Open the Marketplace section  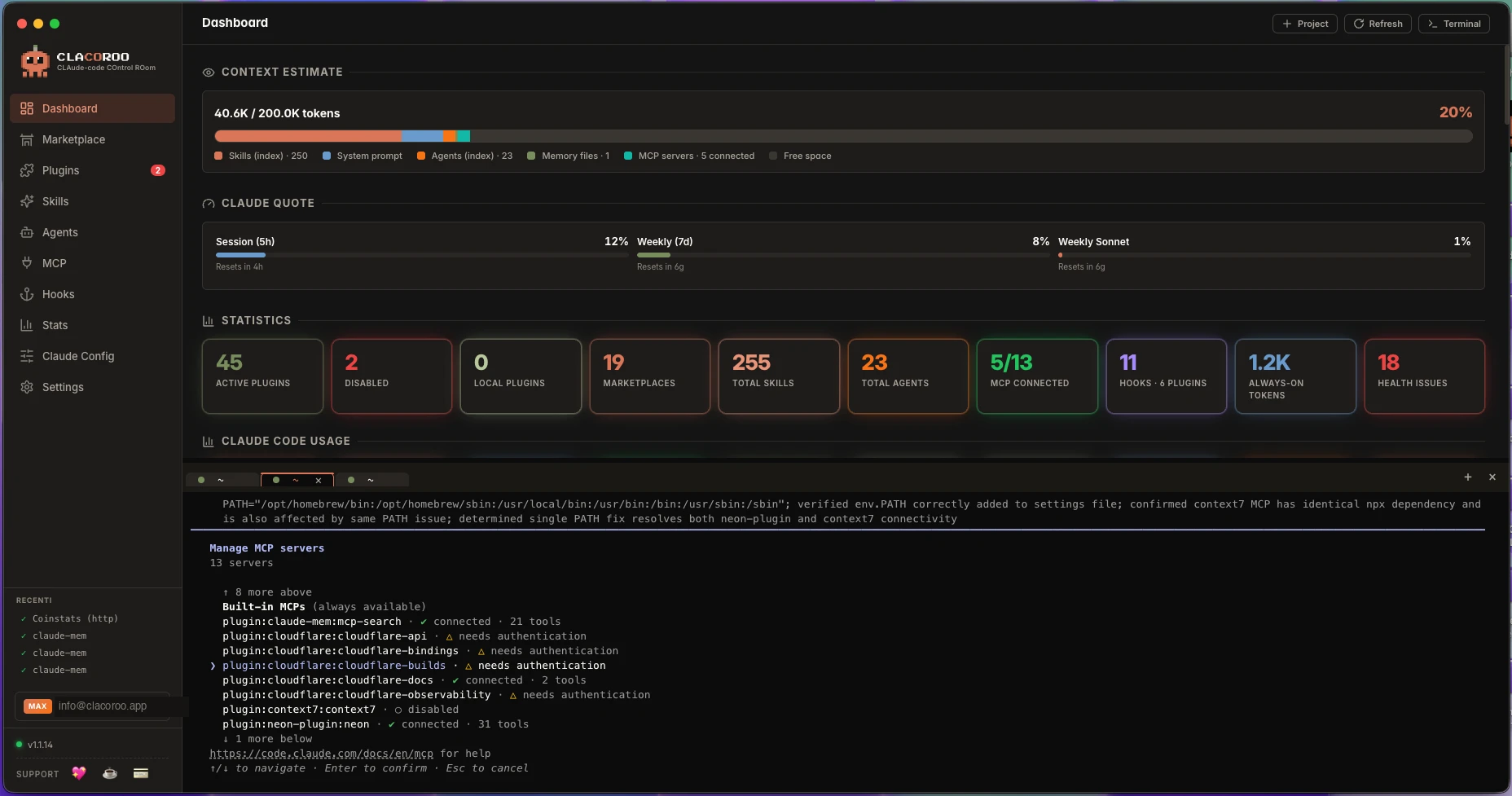click(92, 139)
